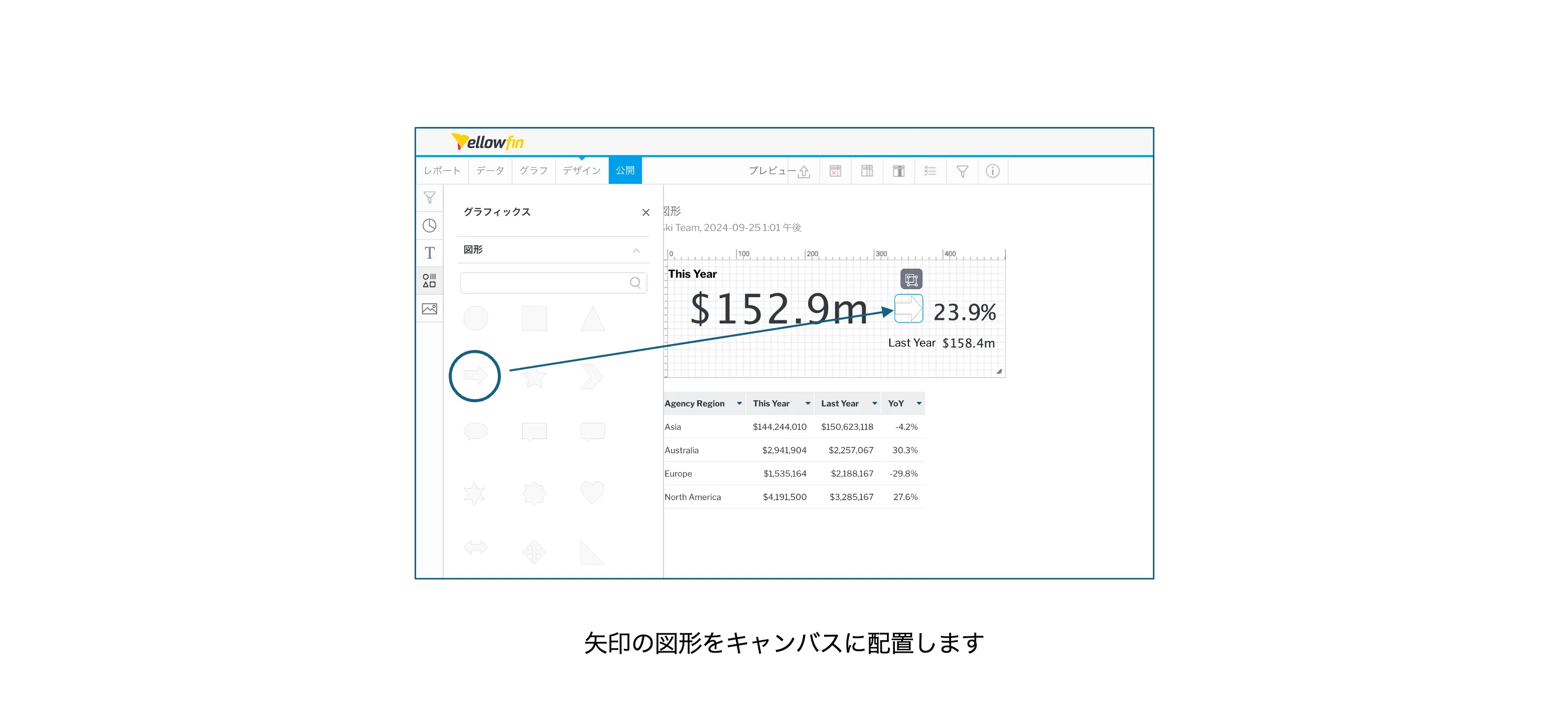Image resolution: width=1568 pixels, height=706 pixels.
Task: Click the info icon in top toolbar
Action: click(992, 171)
